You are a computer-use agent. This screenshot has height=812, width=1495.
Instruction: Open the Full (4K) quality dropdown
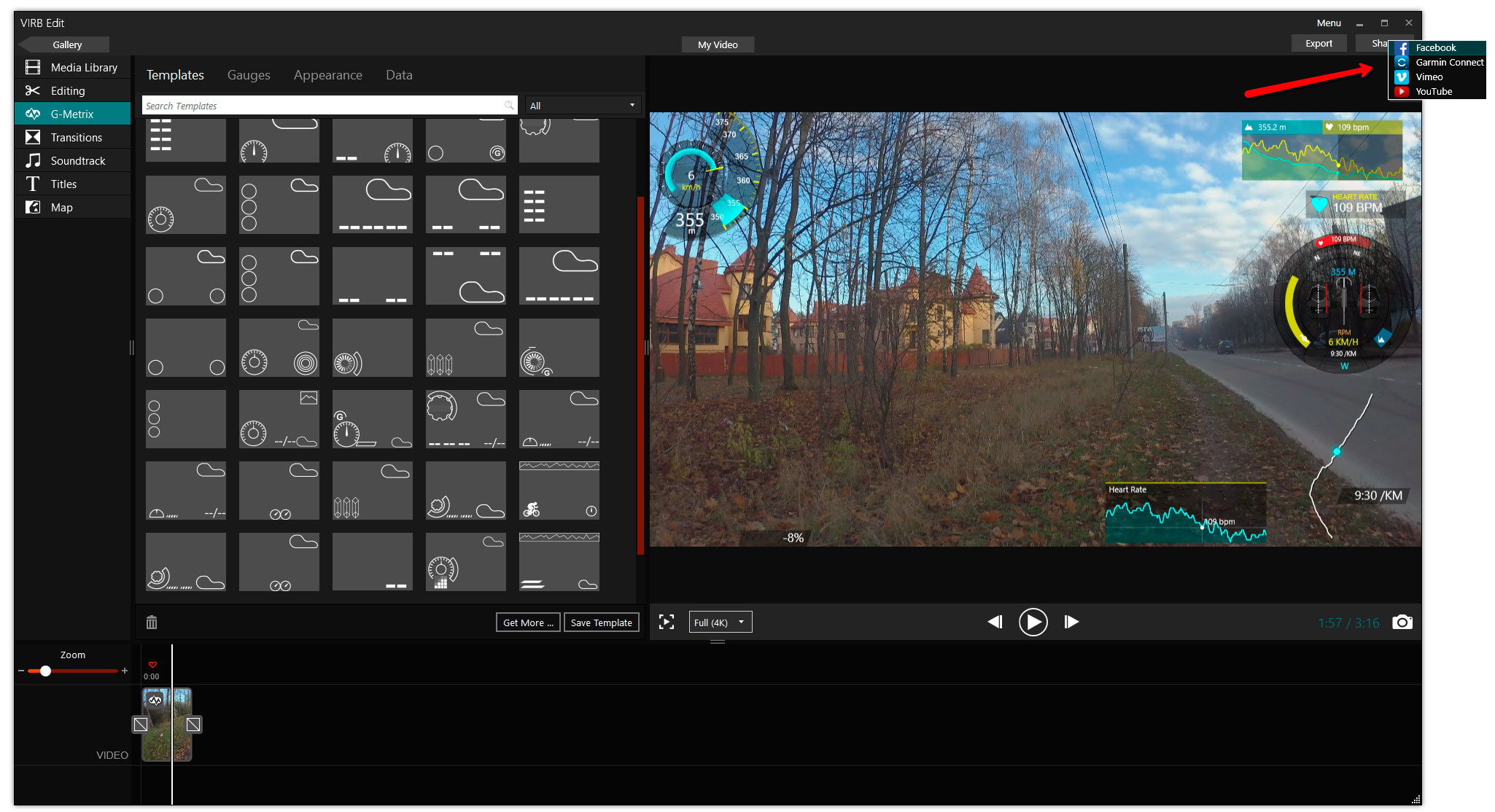(x=720, y=622)
